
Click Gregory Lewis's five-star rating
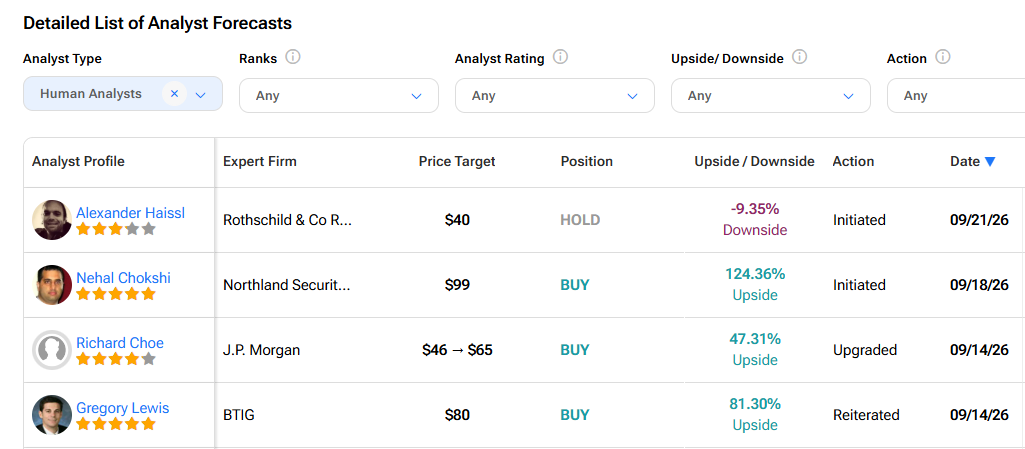(116, 424)
